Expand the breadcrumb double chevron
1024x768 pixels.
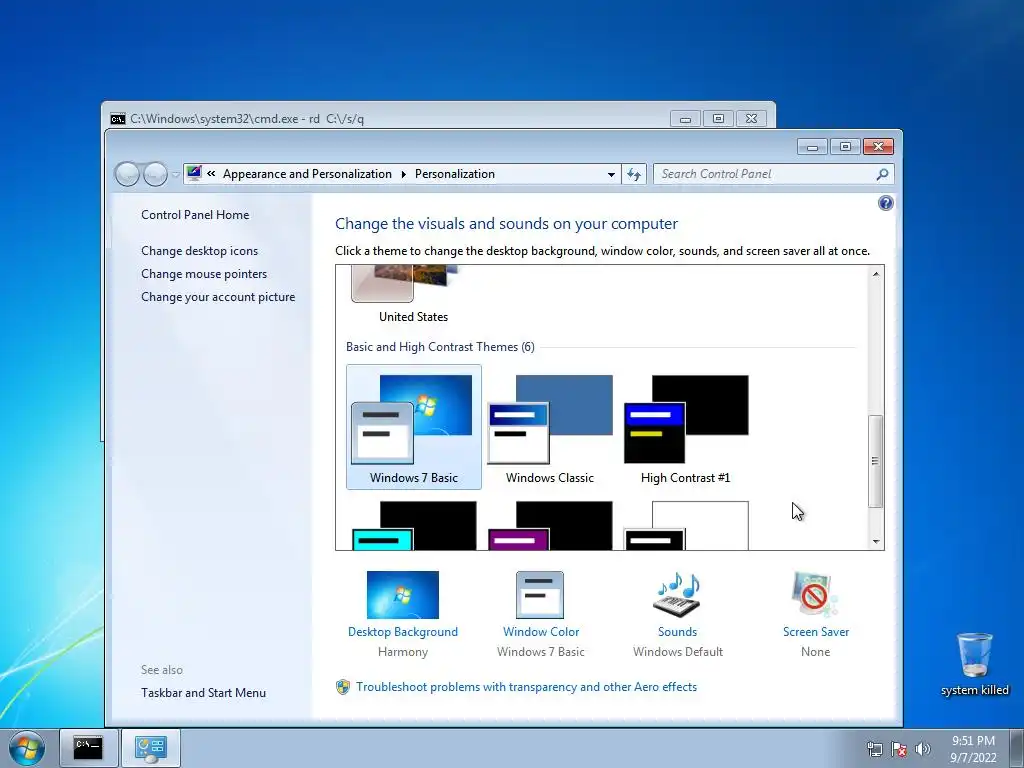tap(211, 174)
